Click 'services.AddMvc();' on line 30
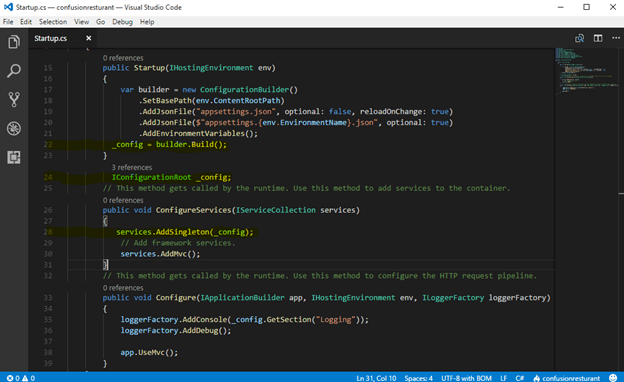624x382 pixels. [160, 254]
